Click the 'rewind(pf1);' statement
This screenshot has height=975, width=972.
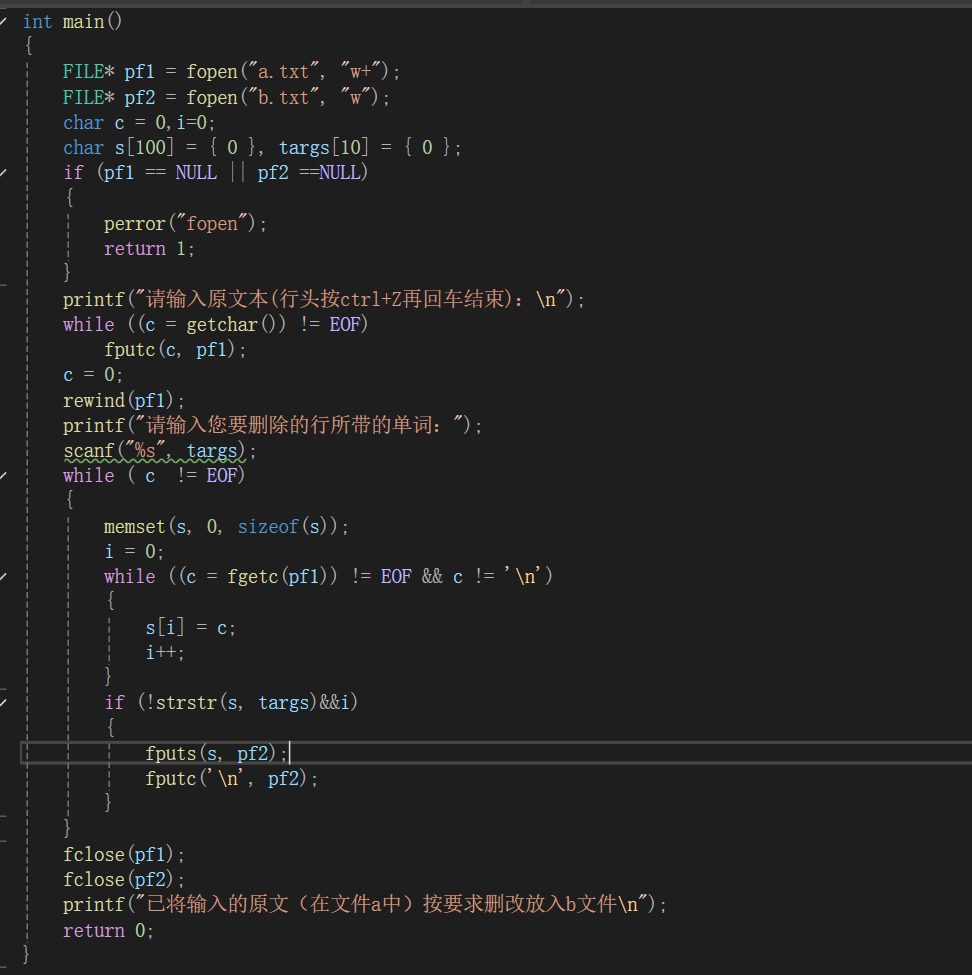(x=124, y=400)
